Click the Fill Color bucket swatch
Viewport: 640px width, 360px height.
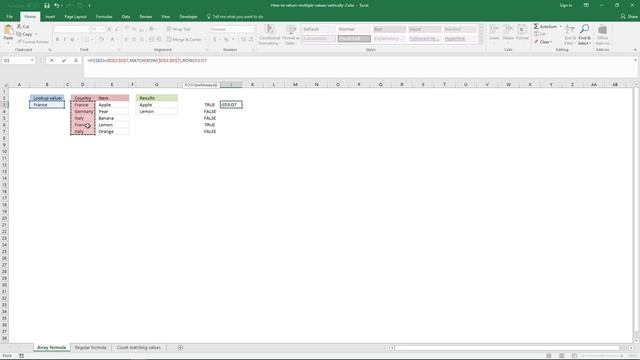pyautogui.click(x=101, y=40)
